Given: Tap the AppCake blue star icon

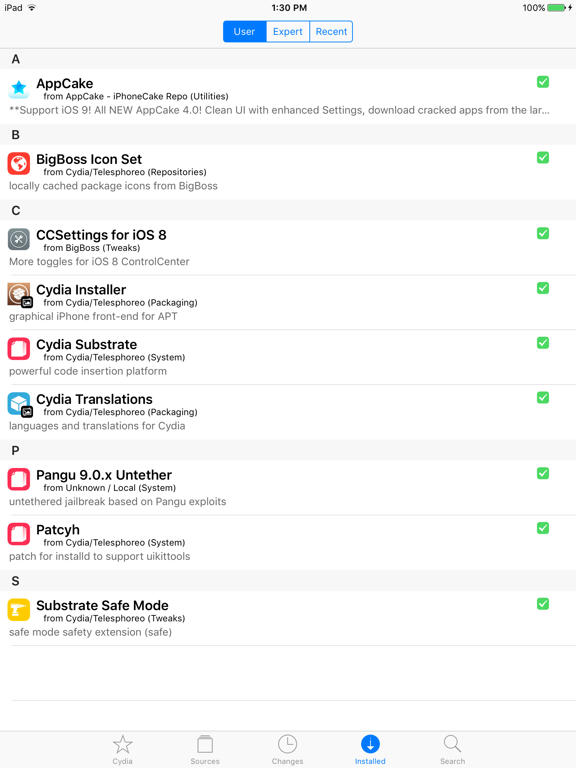Looking at the screenshot, I should (x=19, y=88).
